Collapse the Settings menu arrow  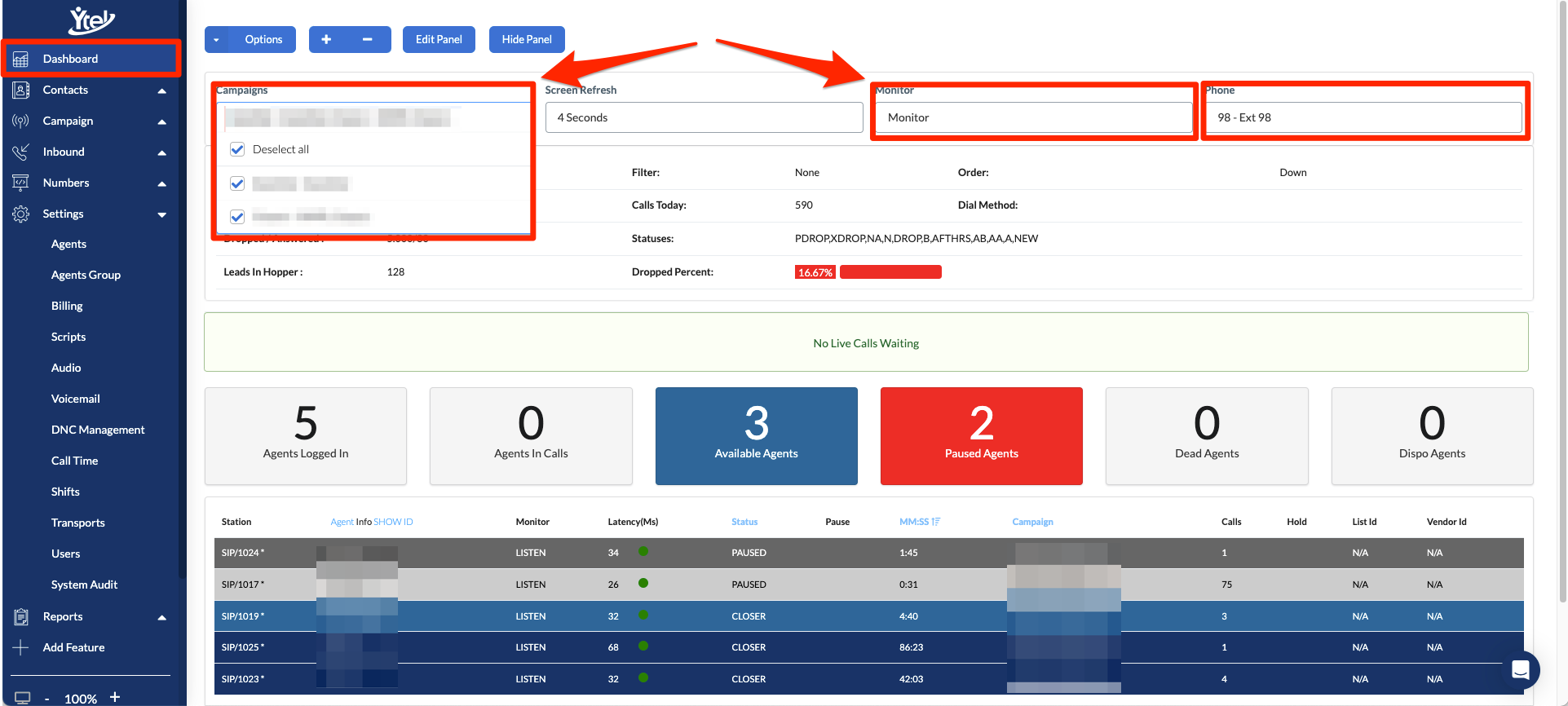(x=161, y=214)
